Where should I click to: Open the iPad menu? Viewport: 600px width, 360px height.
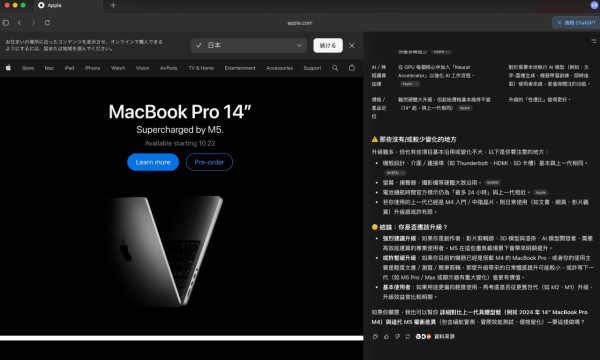[x=70, y=68]
